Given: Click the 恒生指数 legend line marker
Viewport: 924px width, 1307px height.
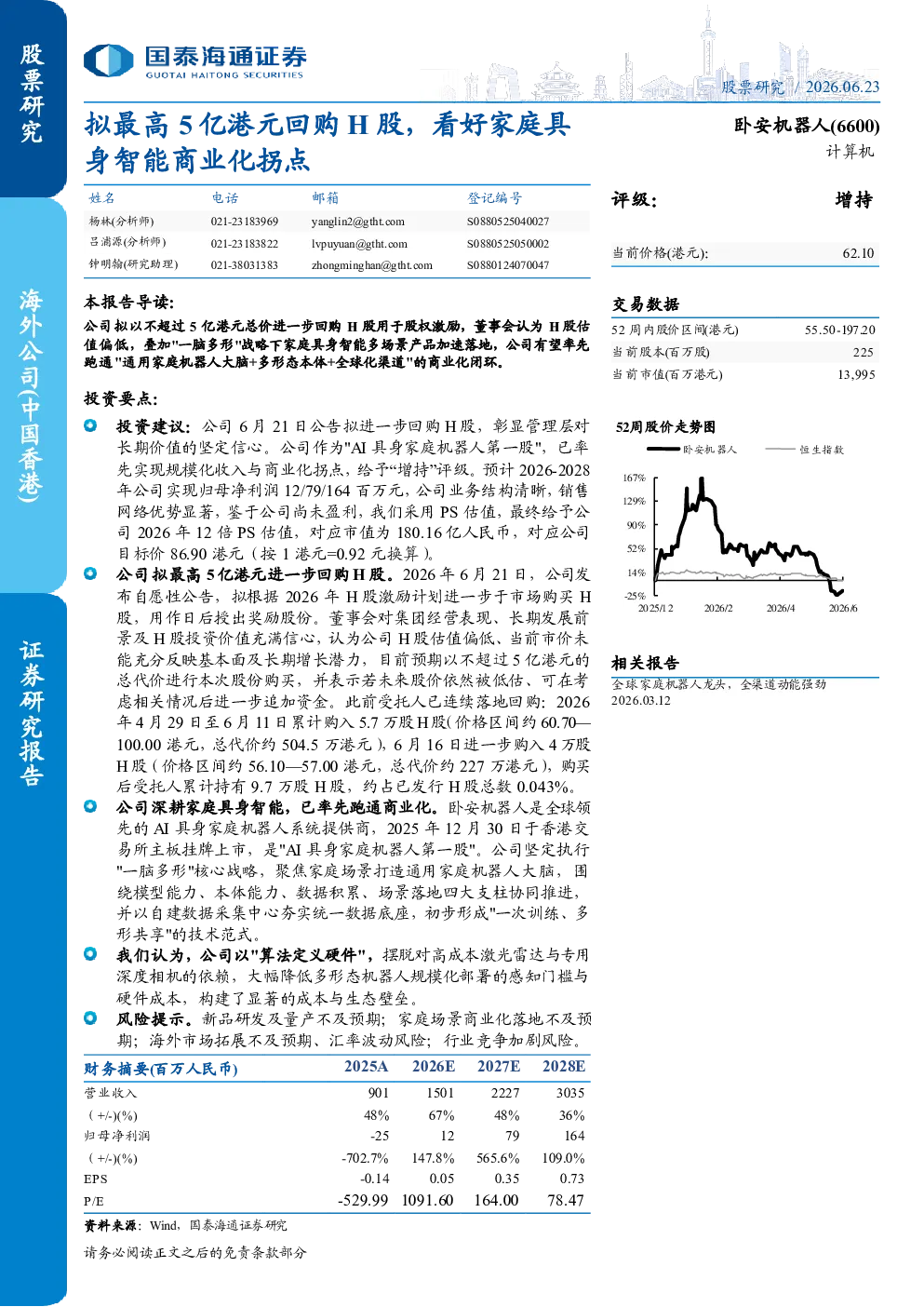Looking at the screenshot, I should coord(780,450).
